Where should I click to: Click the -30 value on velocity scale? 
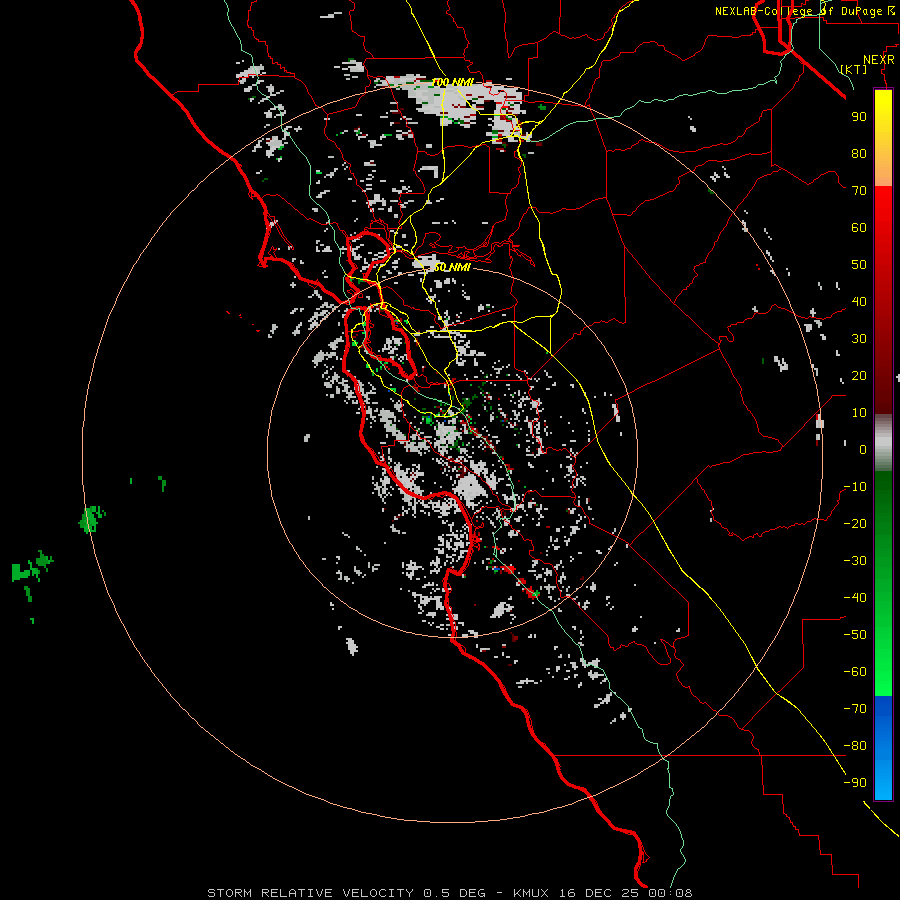click(855, 561)
